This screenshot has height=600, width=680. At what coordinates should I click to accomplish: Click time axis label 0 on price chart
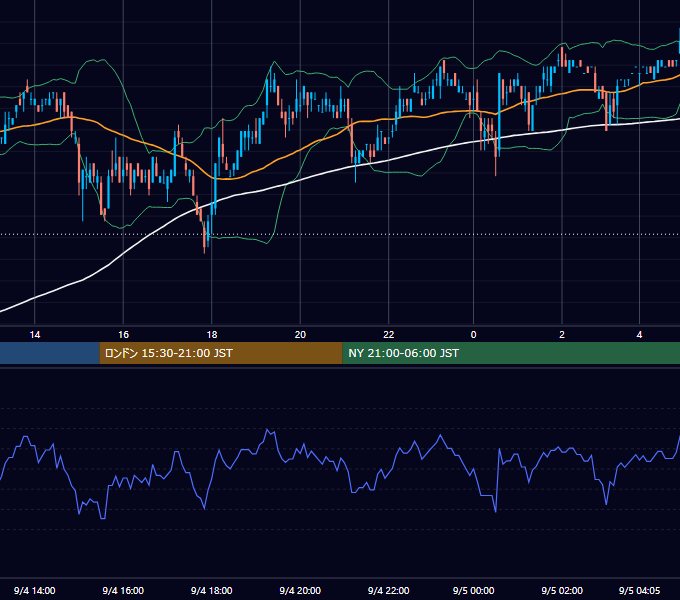tap(474, 335)
